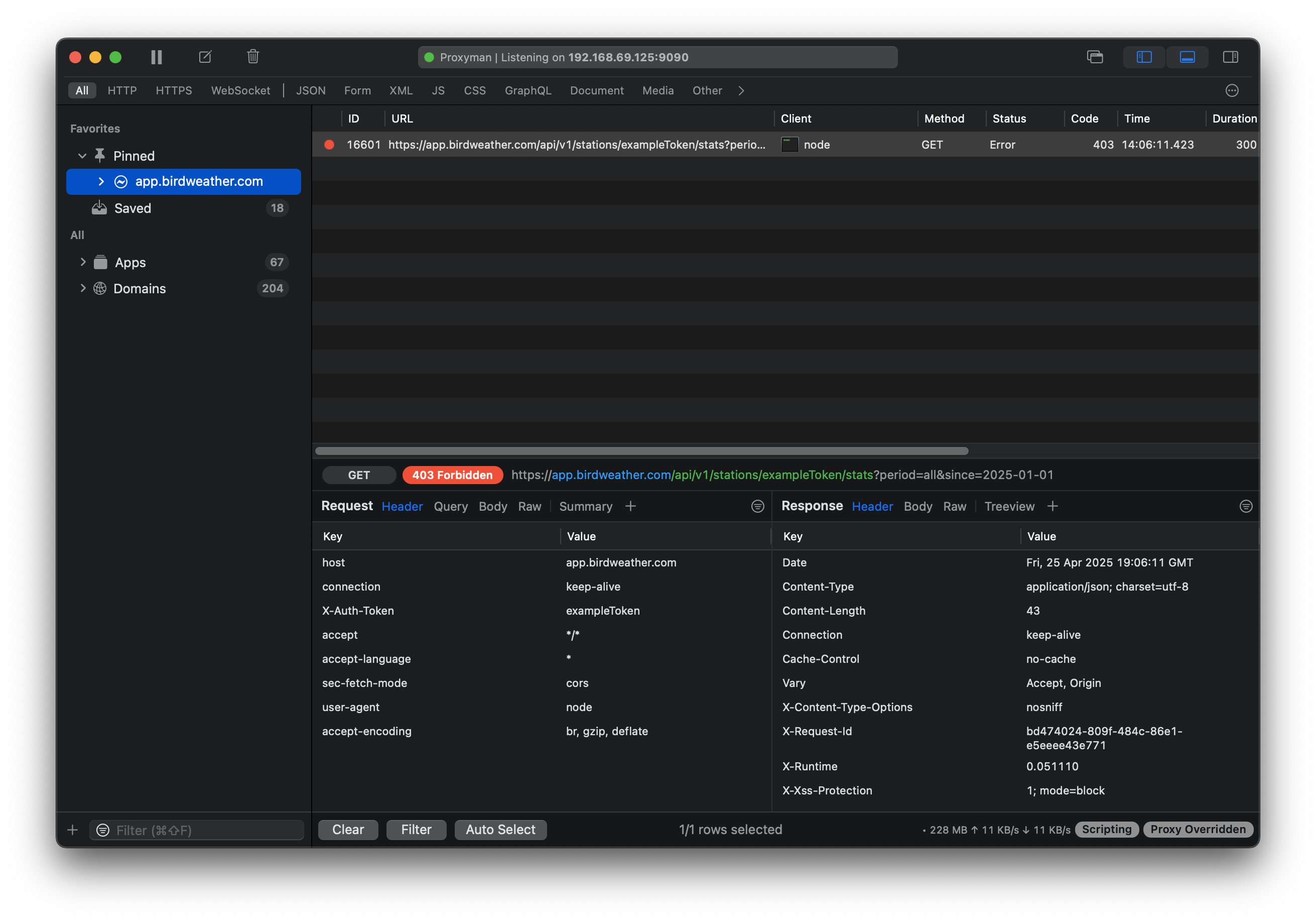Click the Response panel filter icon
The image size is (1316, 922).
(x=1246, y=506)
